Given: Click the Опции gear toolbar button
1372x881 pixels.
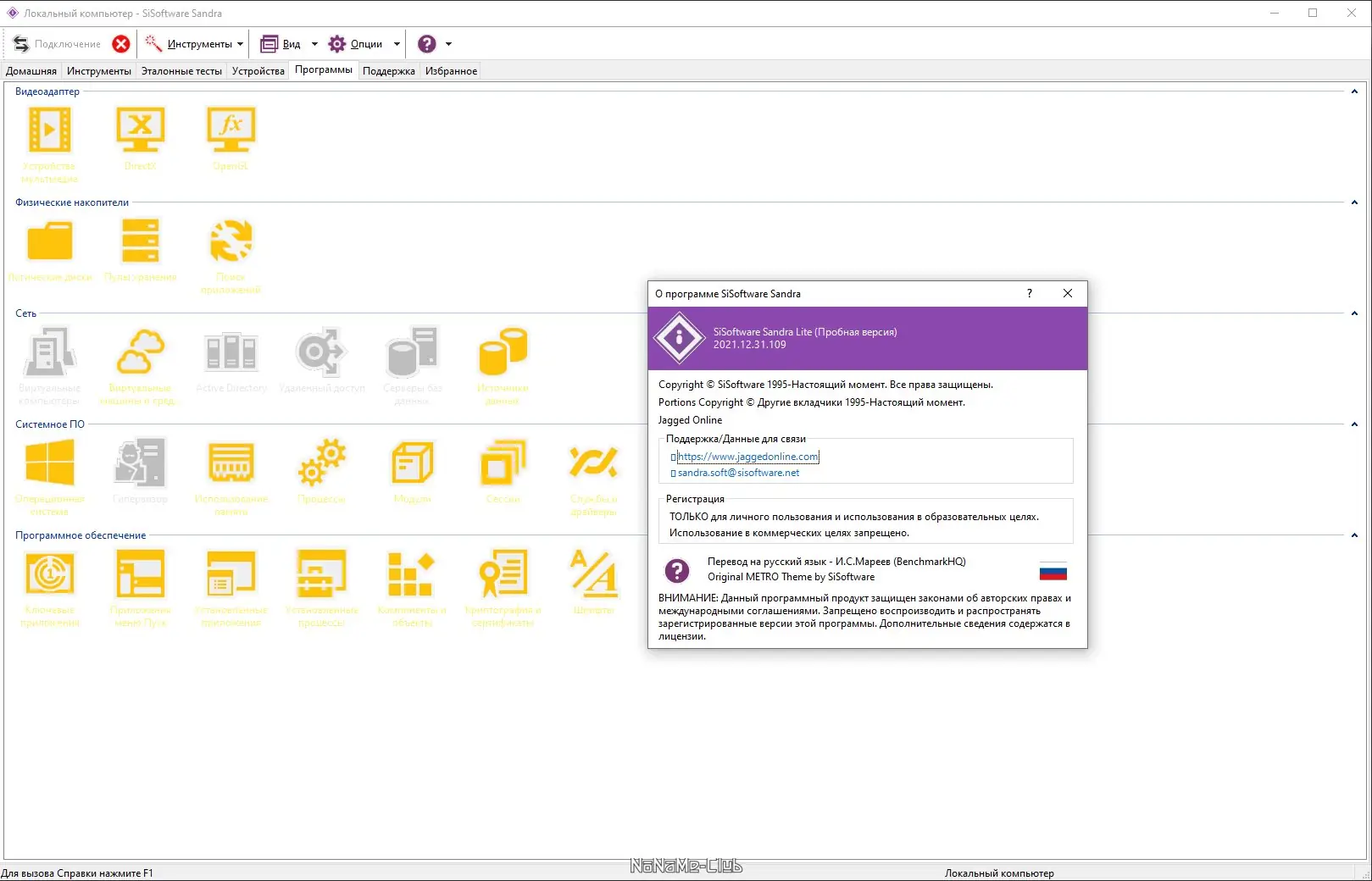Looking at the screenshot, I should (355, 44).
